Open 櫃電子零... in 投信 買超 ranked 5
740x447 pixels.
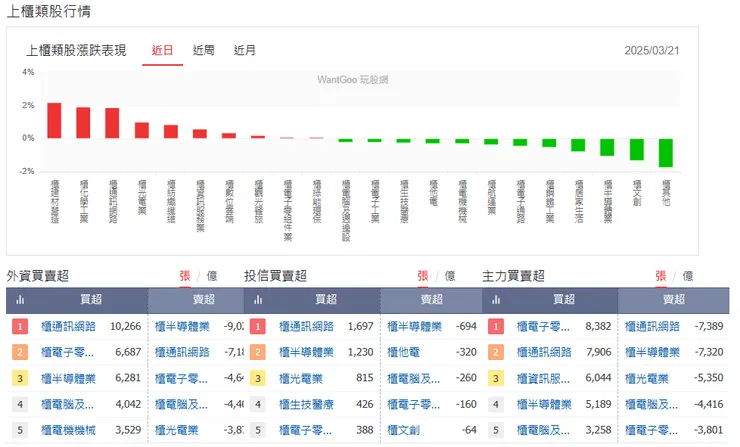tap(305, 430)
